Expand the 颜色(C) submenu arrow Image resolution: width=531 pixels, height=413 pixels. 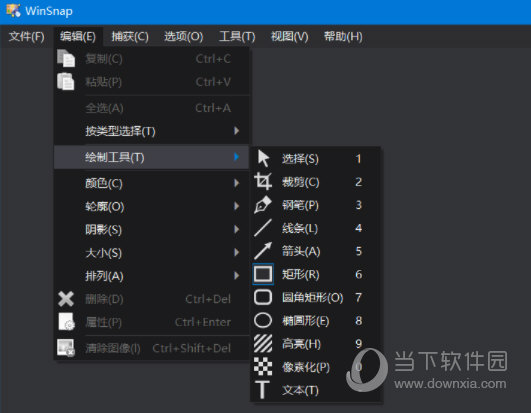(x=237, y=183)
